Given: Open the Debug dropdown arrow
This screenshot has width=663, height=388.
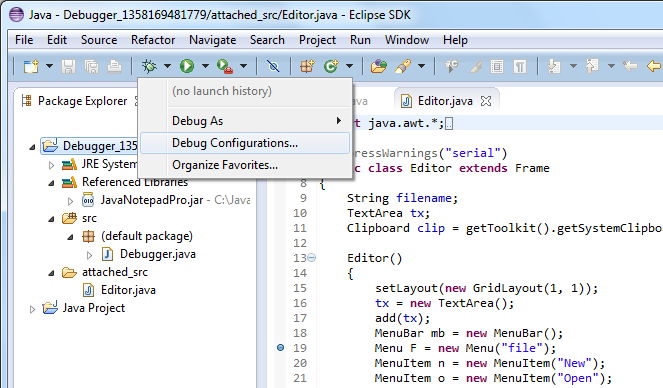Looking at the screenshot, I should click(167, 66).
